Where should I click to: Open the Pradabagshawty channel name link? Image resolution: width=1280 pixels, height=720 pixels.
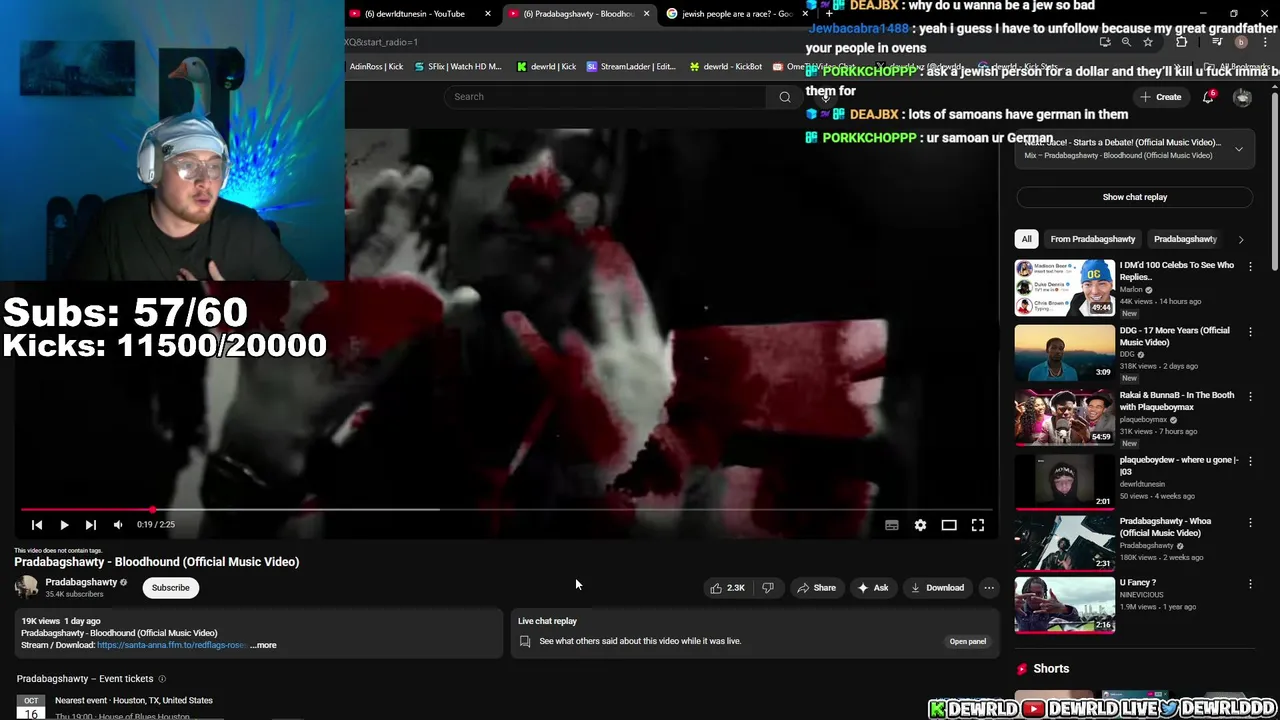pos(81,582)
